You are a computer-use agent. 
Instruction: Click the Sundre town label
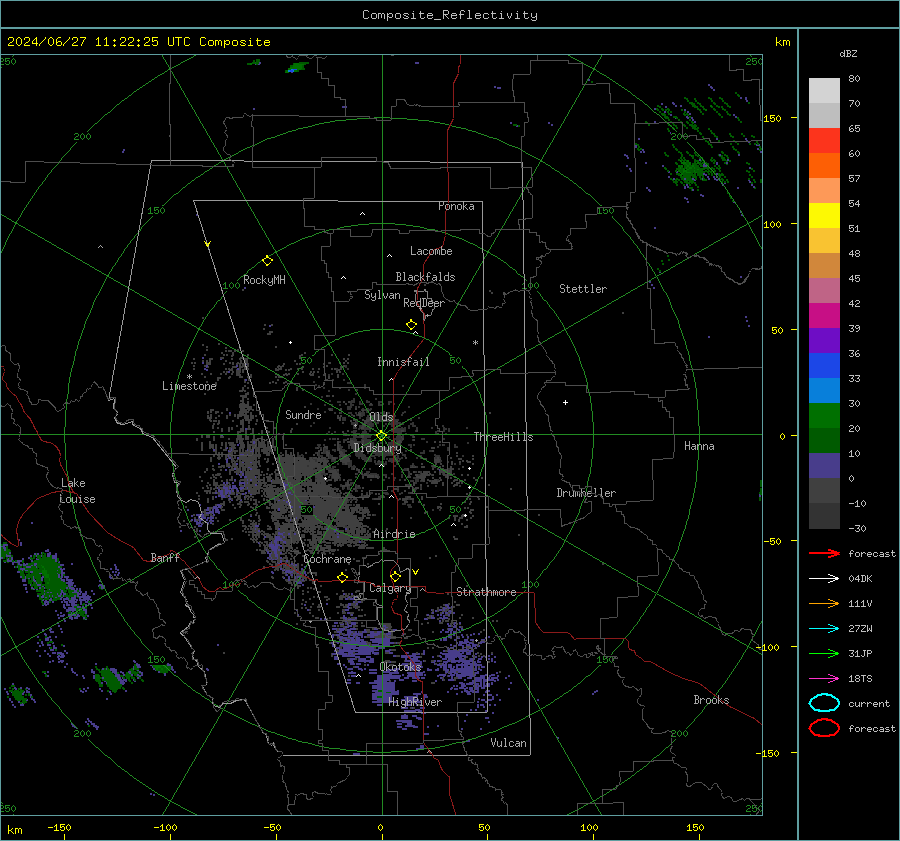tap(303, 414)
